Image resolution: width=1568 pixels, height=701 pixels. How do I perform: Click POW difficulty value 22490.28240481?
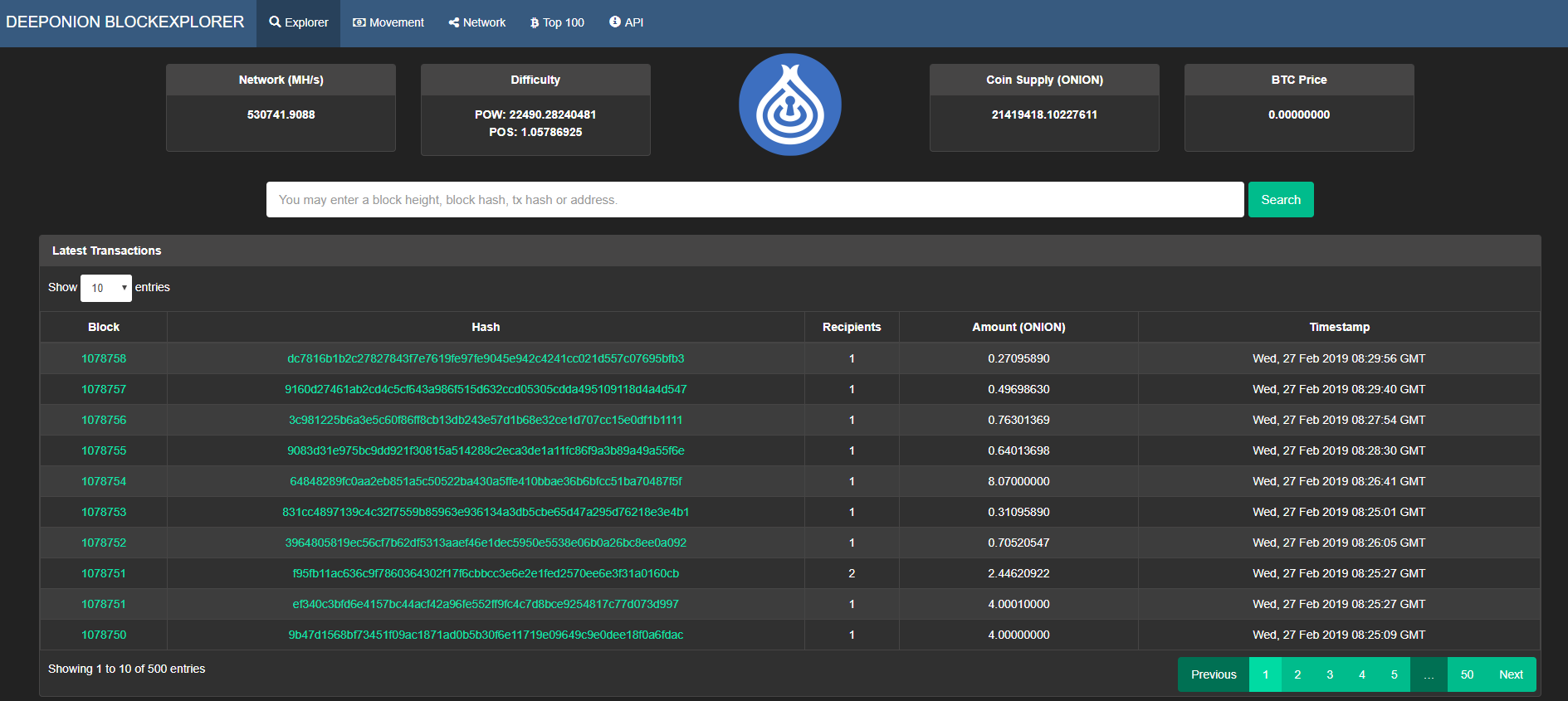click(553, 114)
